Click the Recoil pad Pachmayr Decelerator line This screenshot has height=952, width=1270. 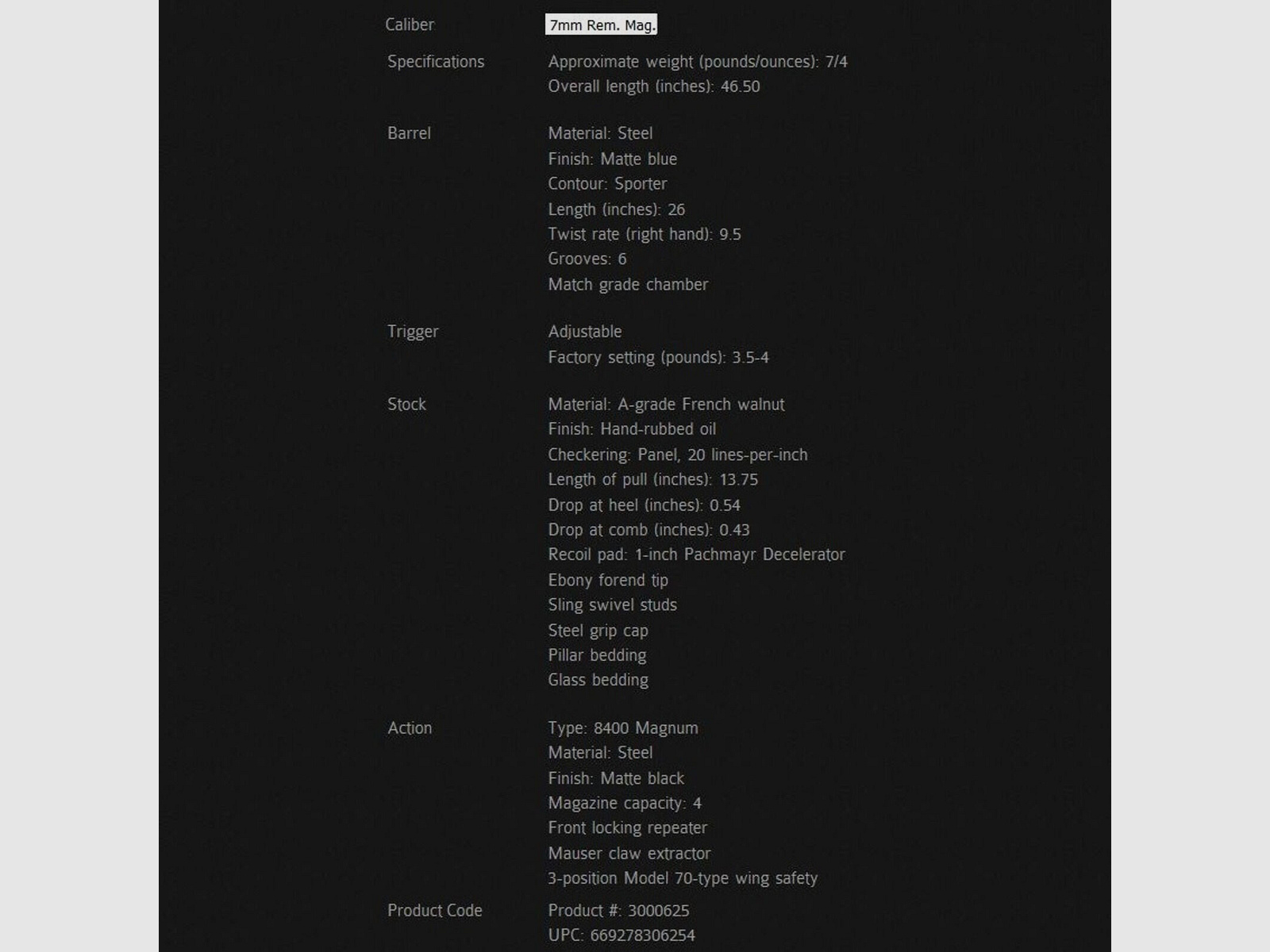(x=696, y=555)
